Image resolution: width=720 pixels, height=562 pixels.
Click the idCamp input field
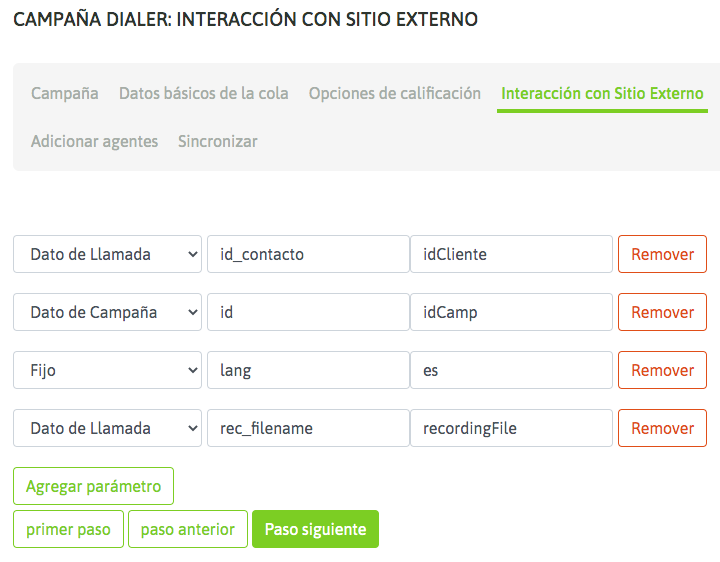pos(511,312)
